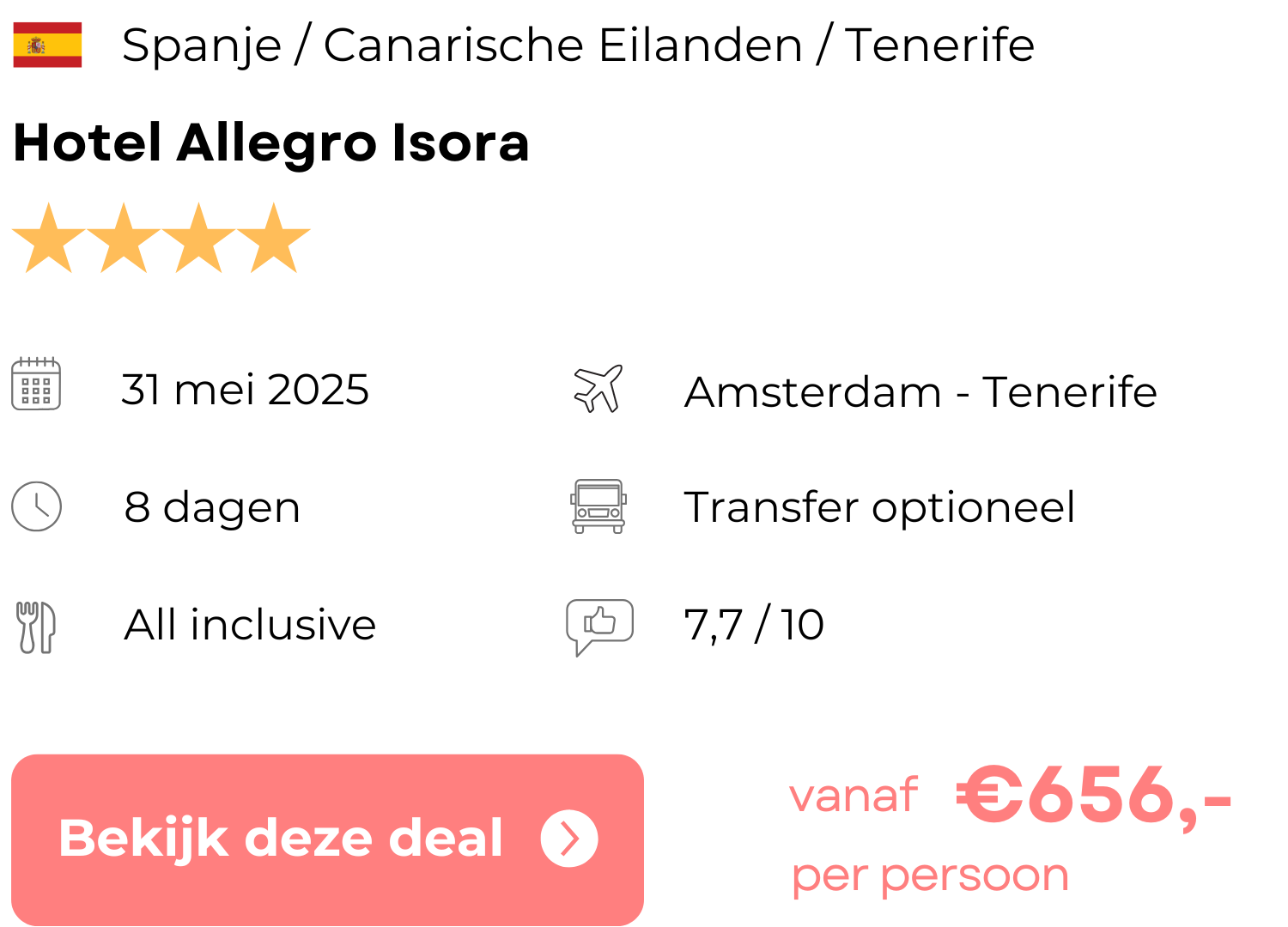Click the Spanje / Canarische Eilanden / Tenerife breadcrumb
Image resolution: width=1288 pixels, height=927 pixels.
pyautogui.click(x=578, y=45)
